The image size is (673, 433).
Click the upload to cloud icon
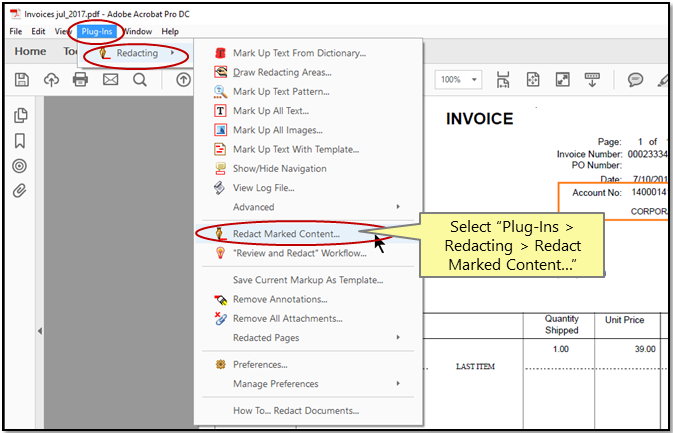pos(52,80)
